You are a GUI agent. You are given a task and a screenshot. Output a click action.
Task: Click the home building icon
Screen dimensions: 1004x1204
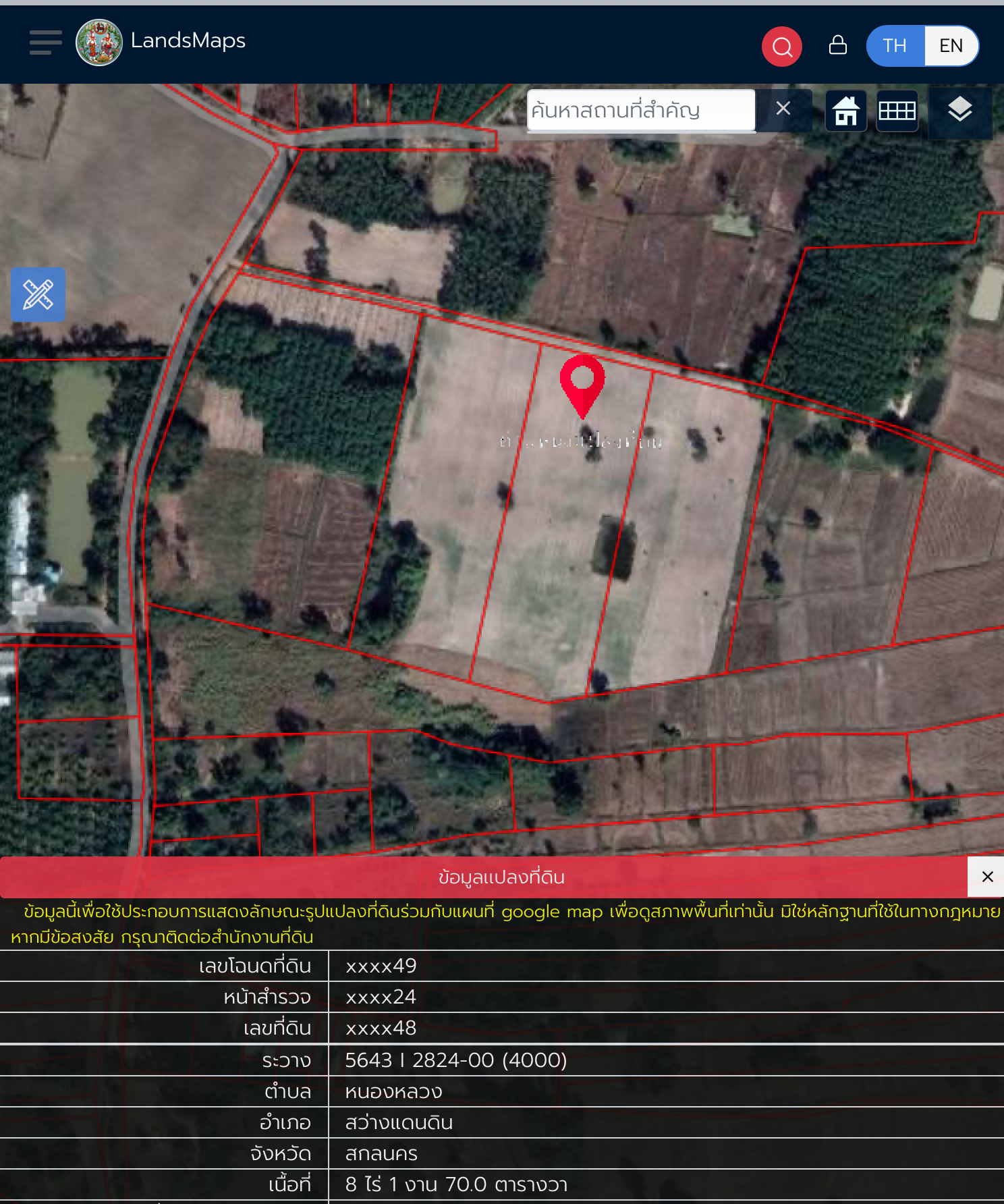pyautogui.click(x=845, y=111)
